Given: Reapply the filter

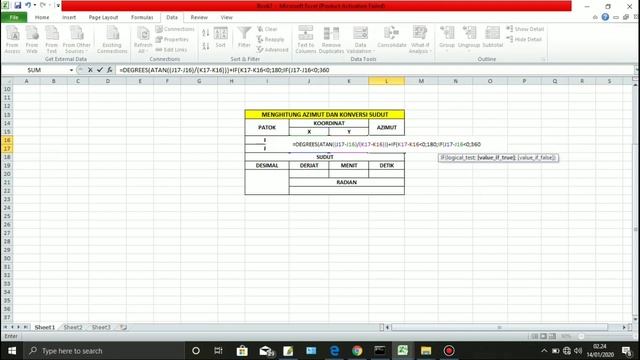Looking at the screenshot, I should tap(271, 39).
